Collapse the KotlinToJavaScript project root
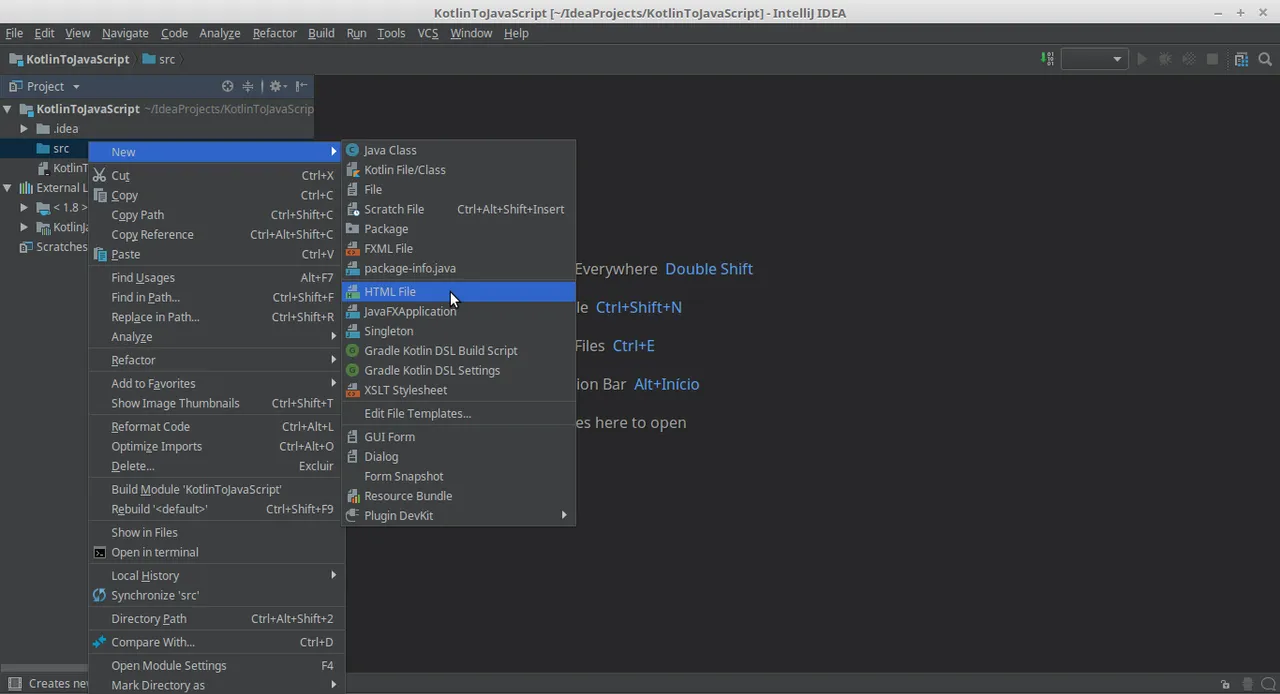Image resolution: width=1280 pixels, height=694 pixels. 7,109
